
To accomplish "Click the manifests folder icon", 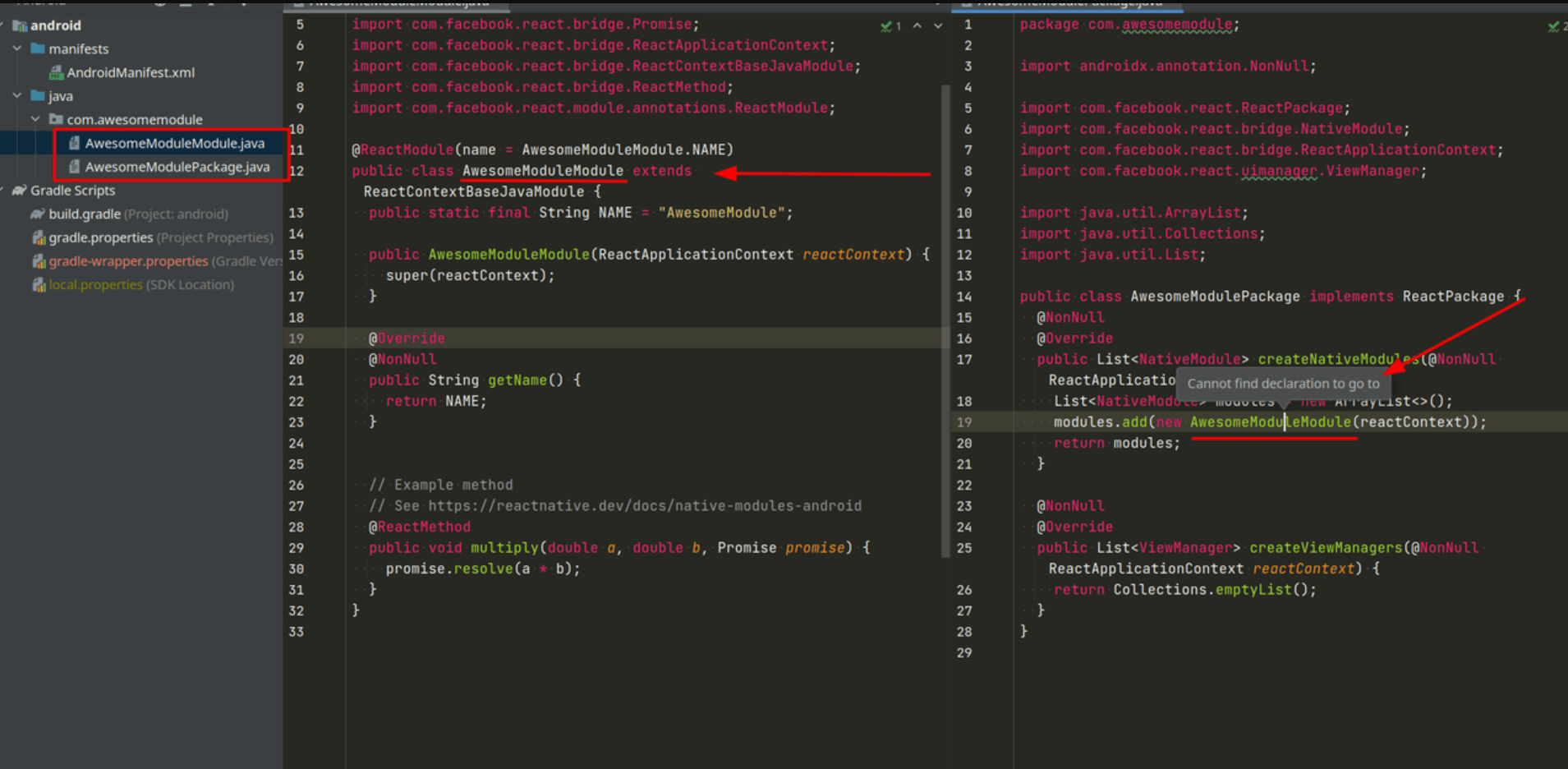I will pyautogui.click(x=36, y=48).
